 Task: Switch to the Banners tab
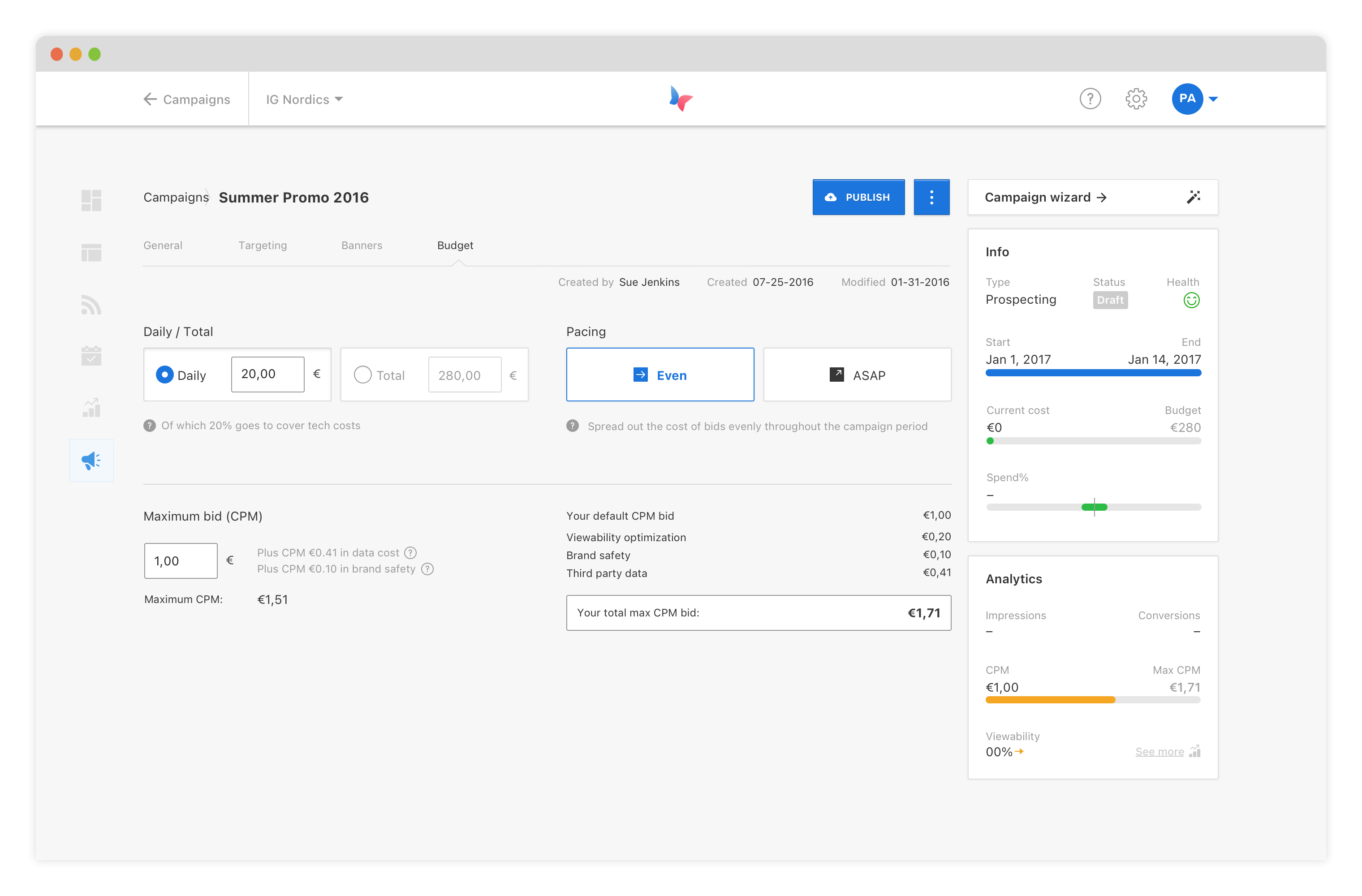point(362,246)
